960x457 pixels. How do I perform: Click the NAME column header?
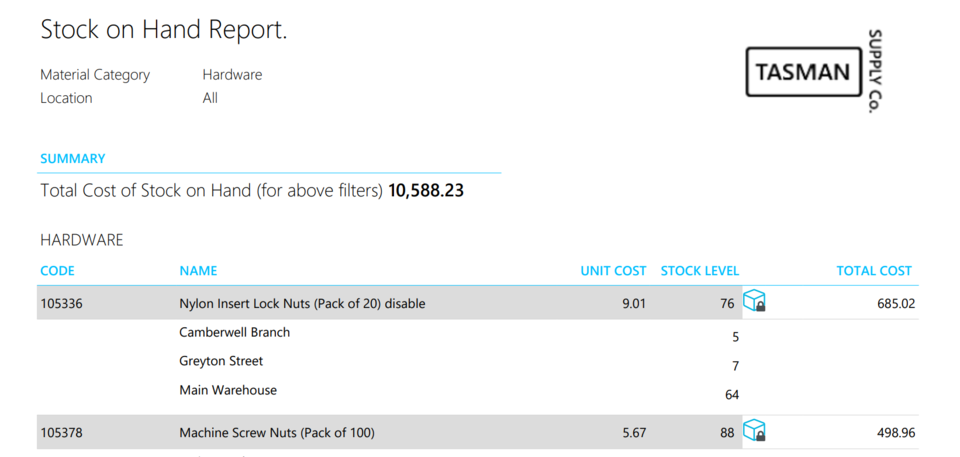pyautogui.click(x=198, y=271)
